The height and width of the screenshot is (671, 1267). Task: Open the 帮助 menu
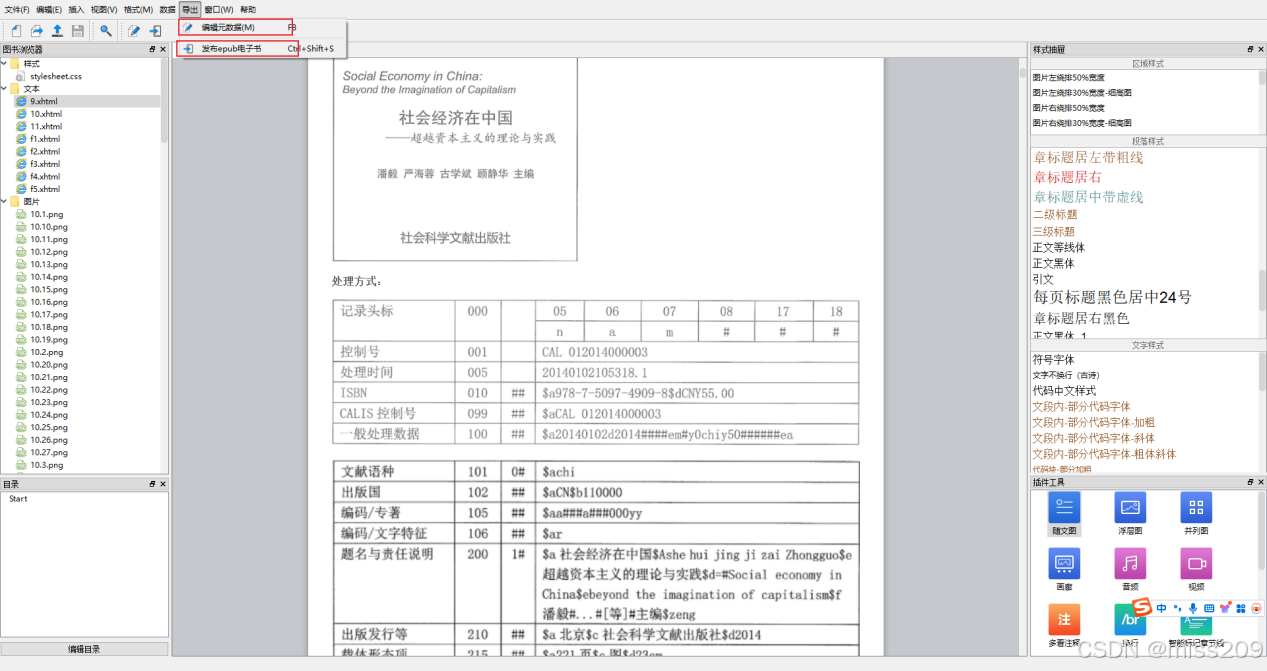point(248,10)
